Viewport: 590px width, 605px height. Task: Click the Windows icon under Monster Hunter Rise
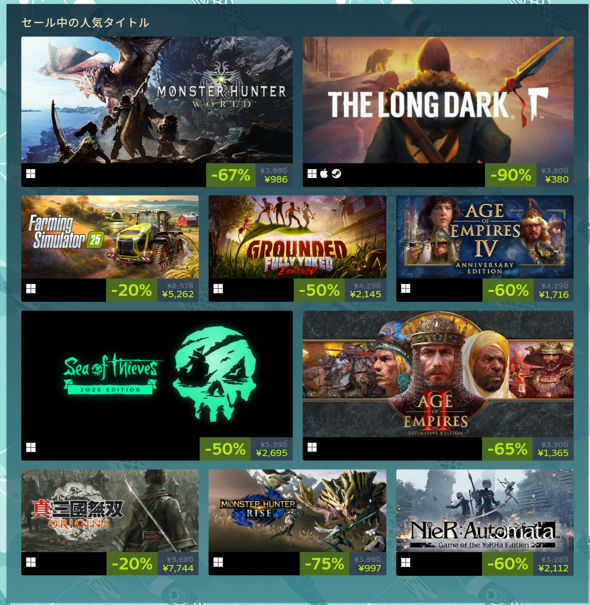[218, 563]
